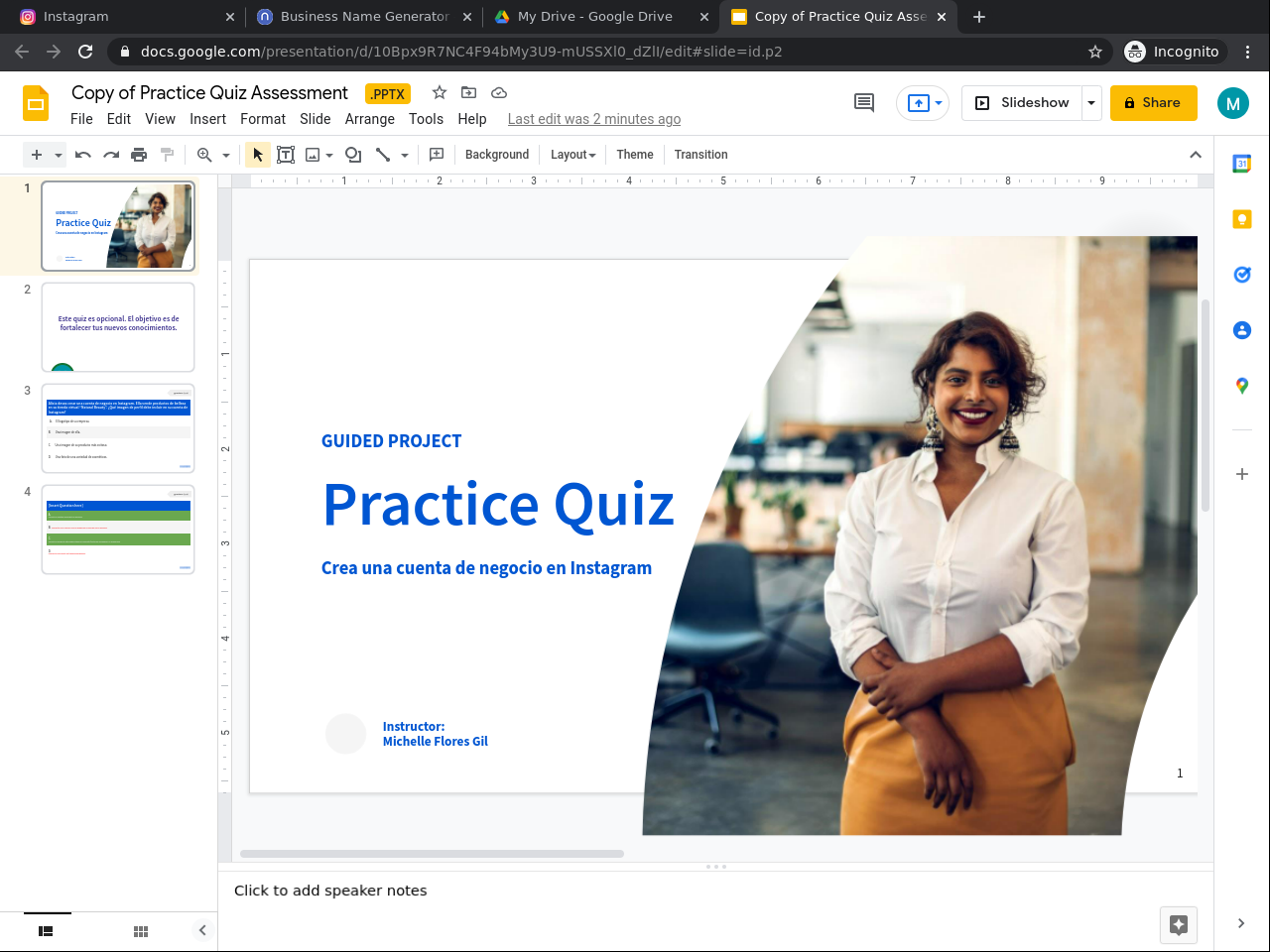Switch to the My Drive browser tab
Screen dimensions: 1270x952
tap(601, 17)
